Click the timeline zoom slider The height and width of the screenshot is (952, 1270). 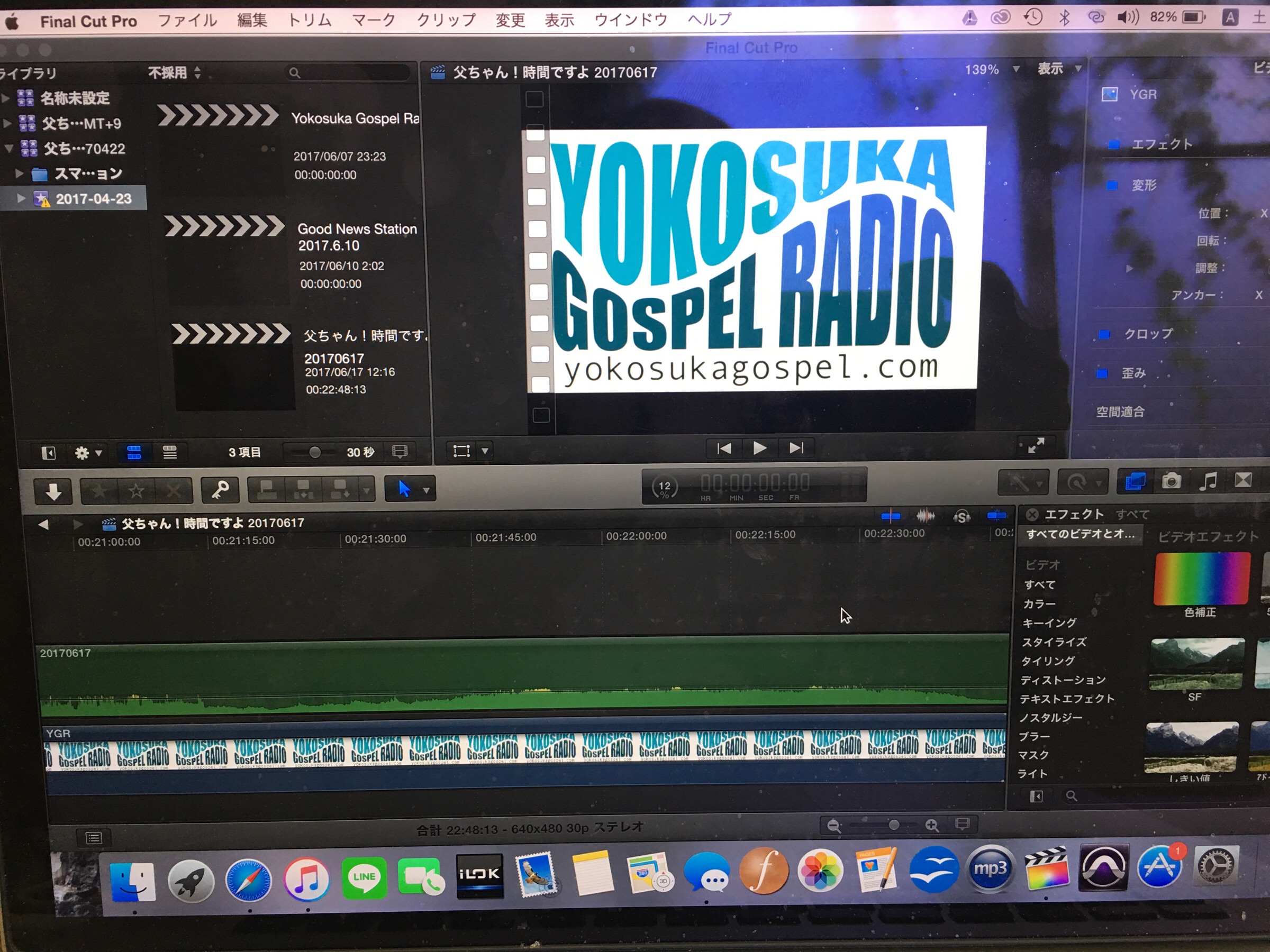point(893,825)
